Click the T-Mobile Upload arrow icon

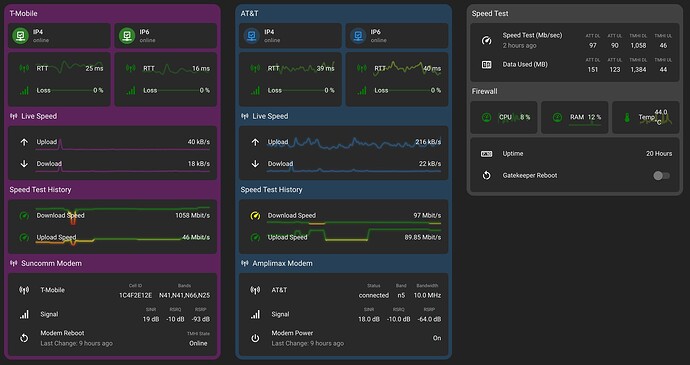pyautogui.click(x=24, y=142)
